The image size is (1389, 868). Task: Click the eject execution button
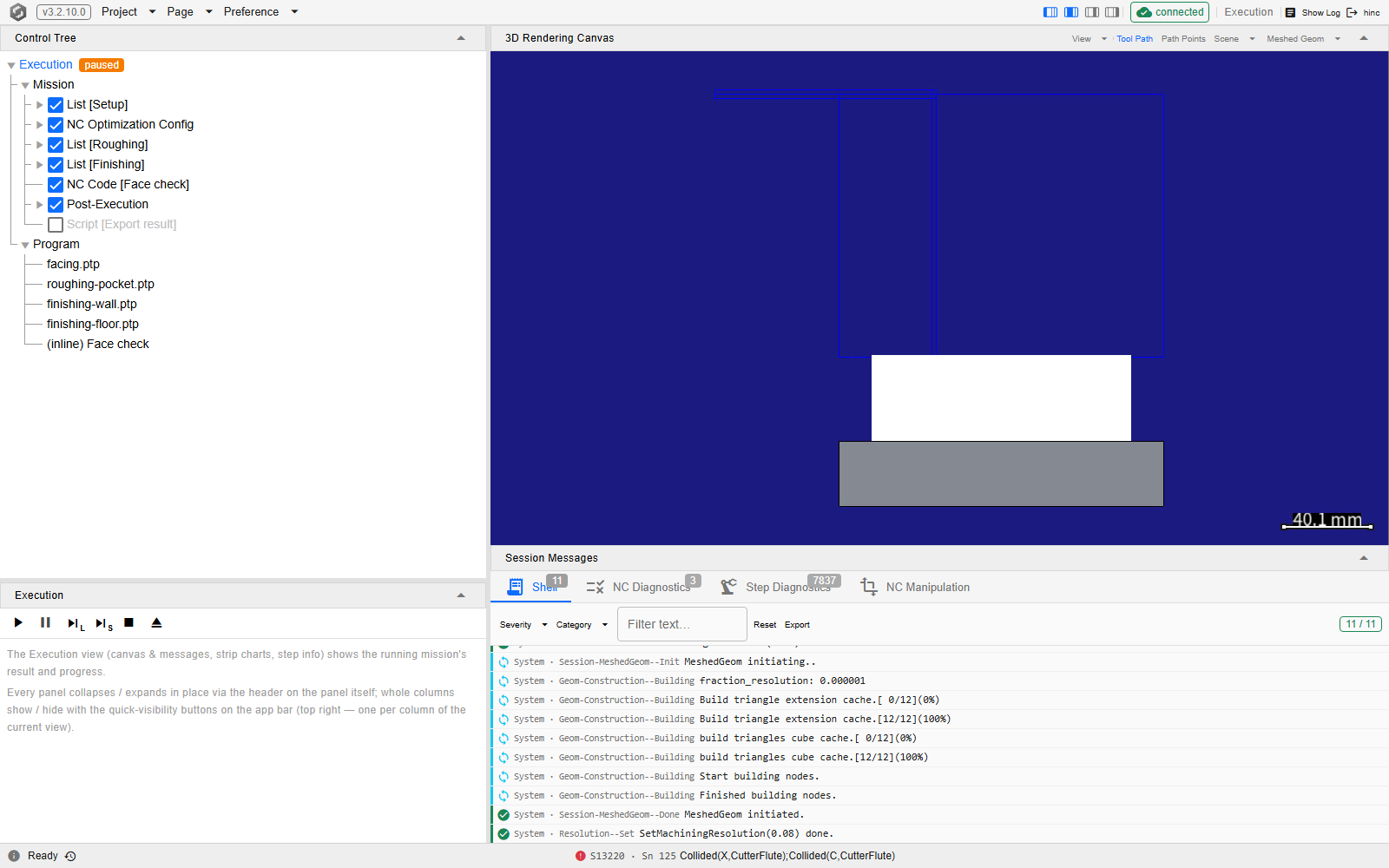[x=156, y=622]
